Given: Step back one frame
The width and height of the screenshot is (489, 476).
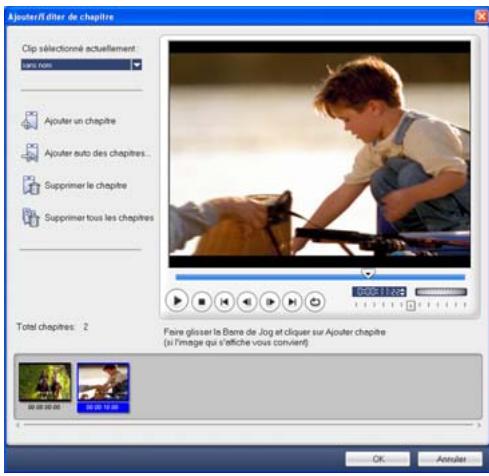Looking at the screenshot, I should [x=247, y=302].
